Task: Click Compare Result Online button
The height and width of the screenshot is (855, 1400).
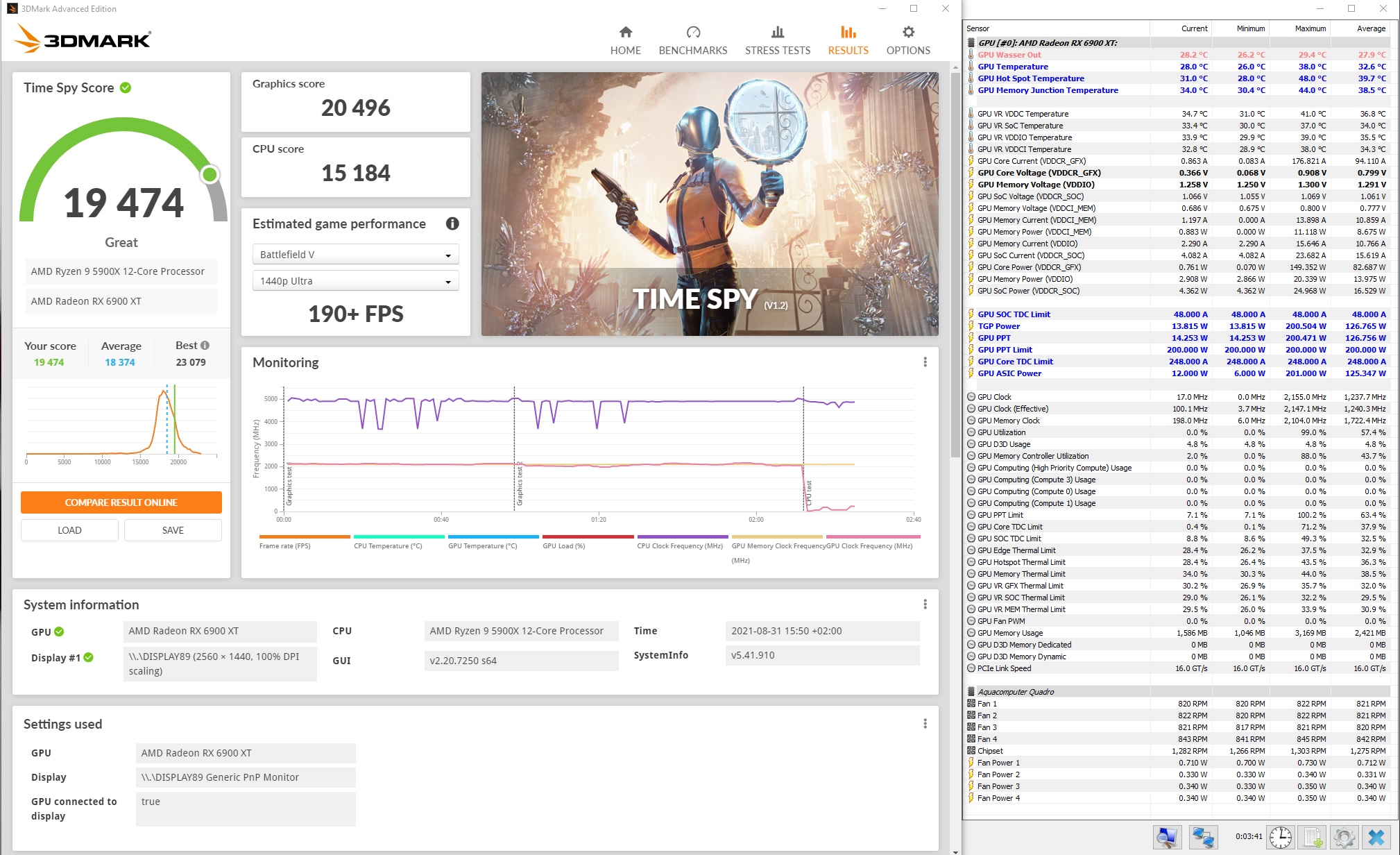Action: coord(121,502)
